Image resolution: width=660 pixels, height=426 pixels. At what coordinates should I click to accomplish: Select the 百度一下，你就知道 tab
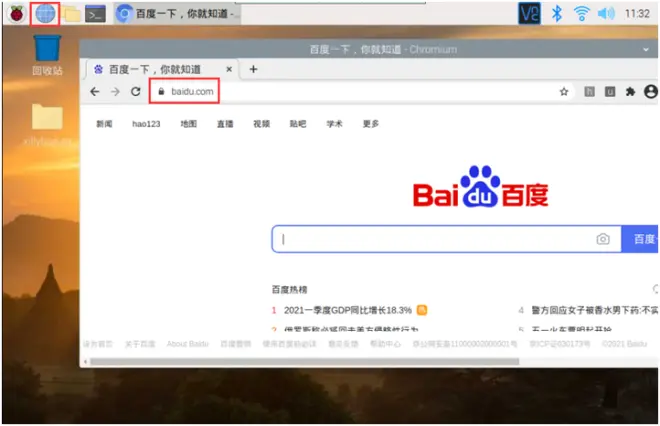coord(162,69)
